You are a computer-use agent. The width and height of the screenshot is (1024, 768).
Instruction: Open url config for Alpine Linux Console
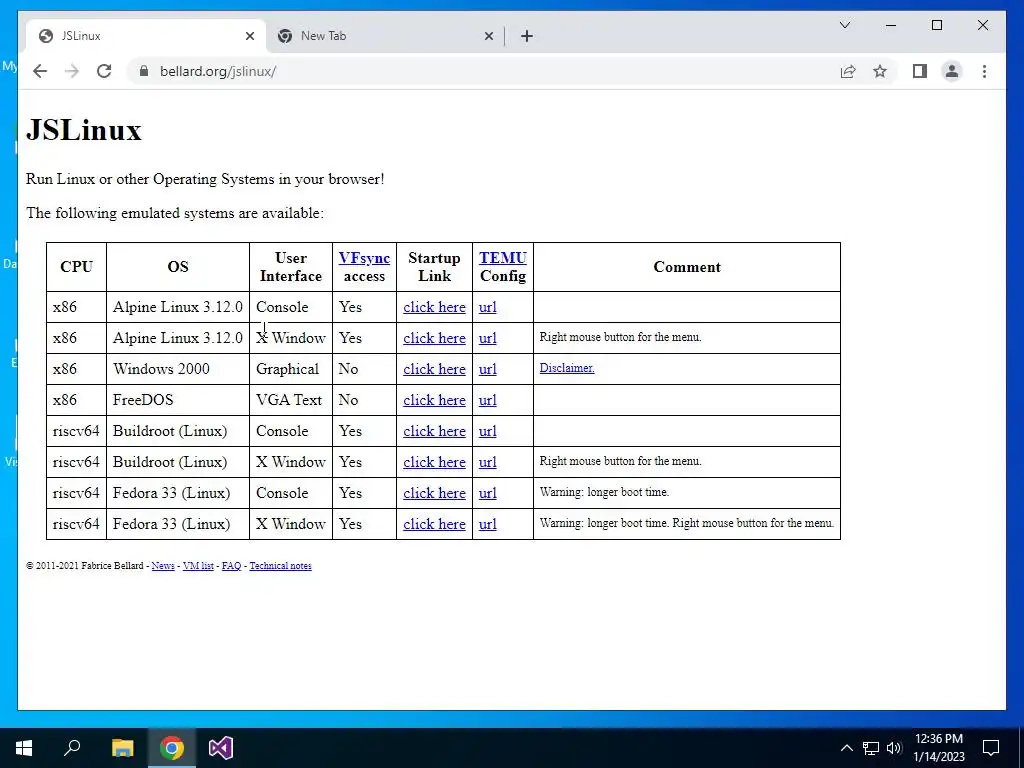click(488, 307)
